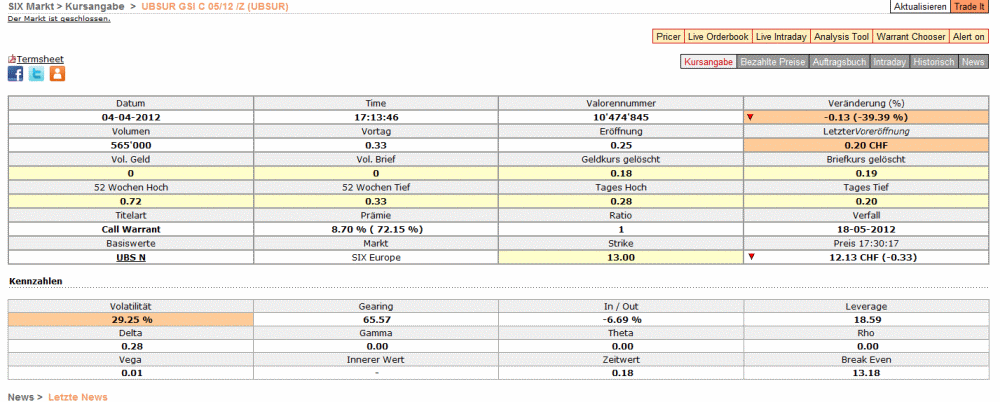
Task: Open the News tab
Action: [973, 62]
